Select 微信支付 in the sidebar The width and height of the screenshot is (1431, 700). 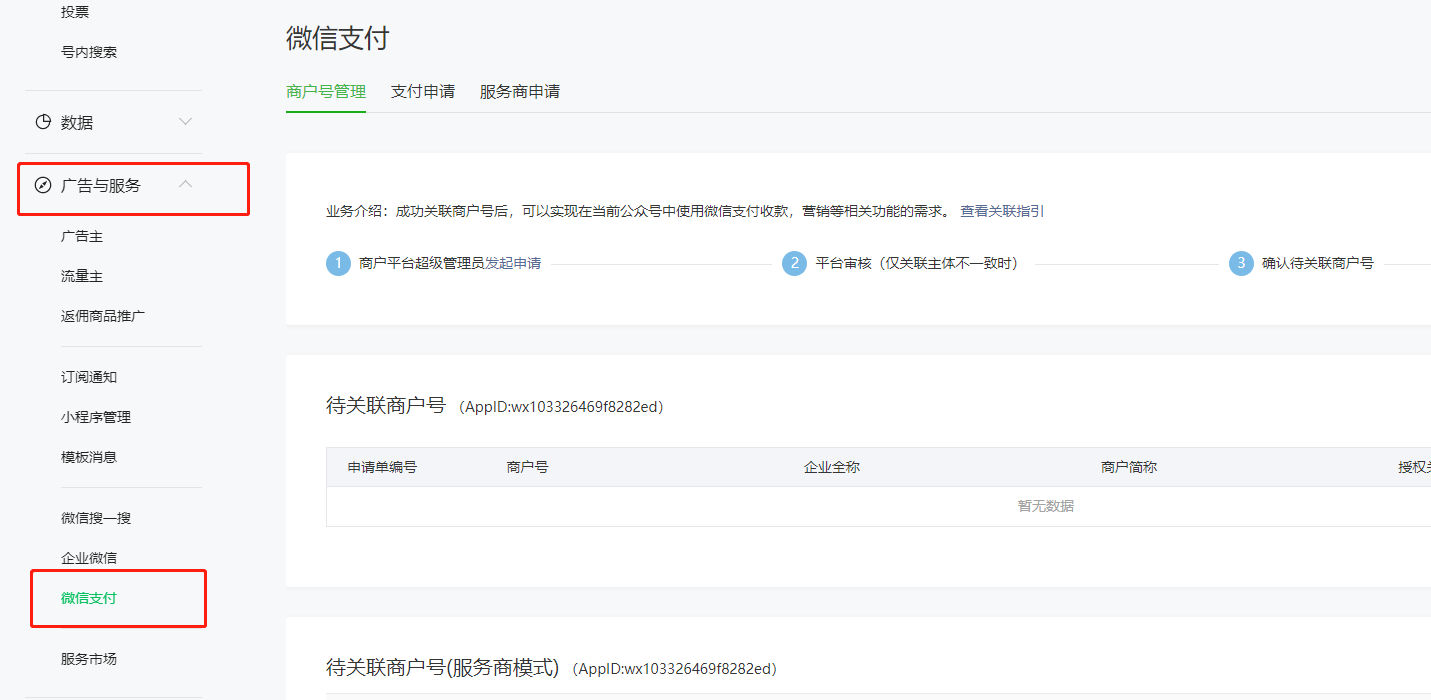89,598
